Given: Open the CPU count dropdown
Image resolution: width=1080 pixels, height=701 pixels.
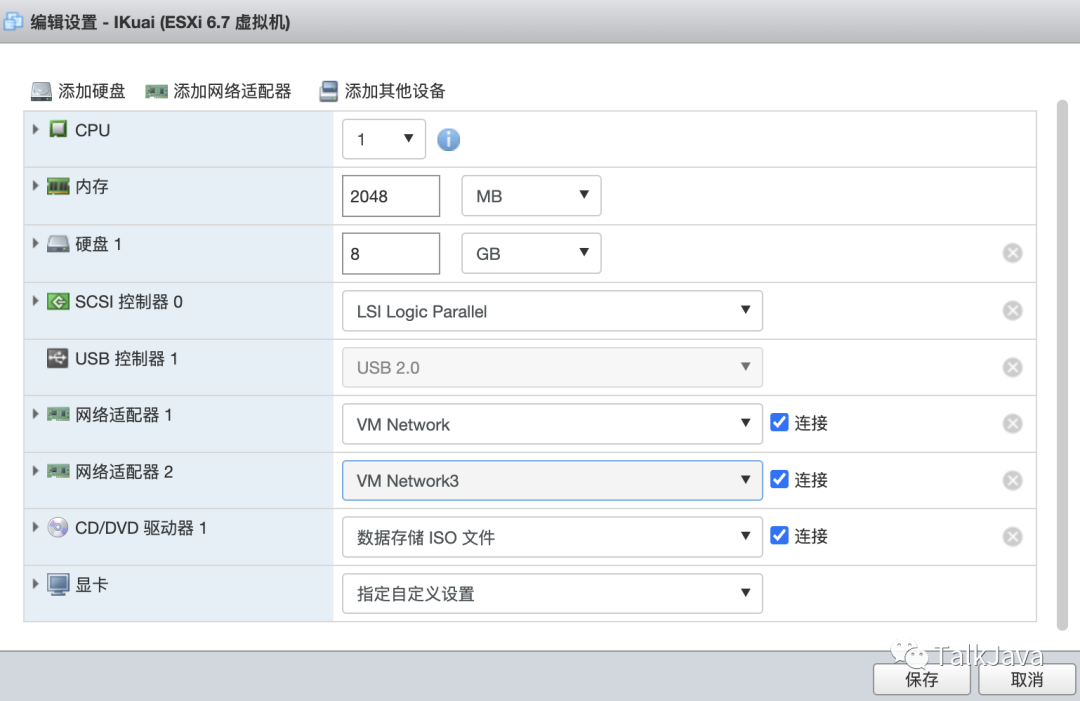Looking at the screenshot, I should point(384,139).
